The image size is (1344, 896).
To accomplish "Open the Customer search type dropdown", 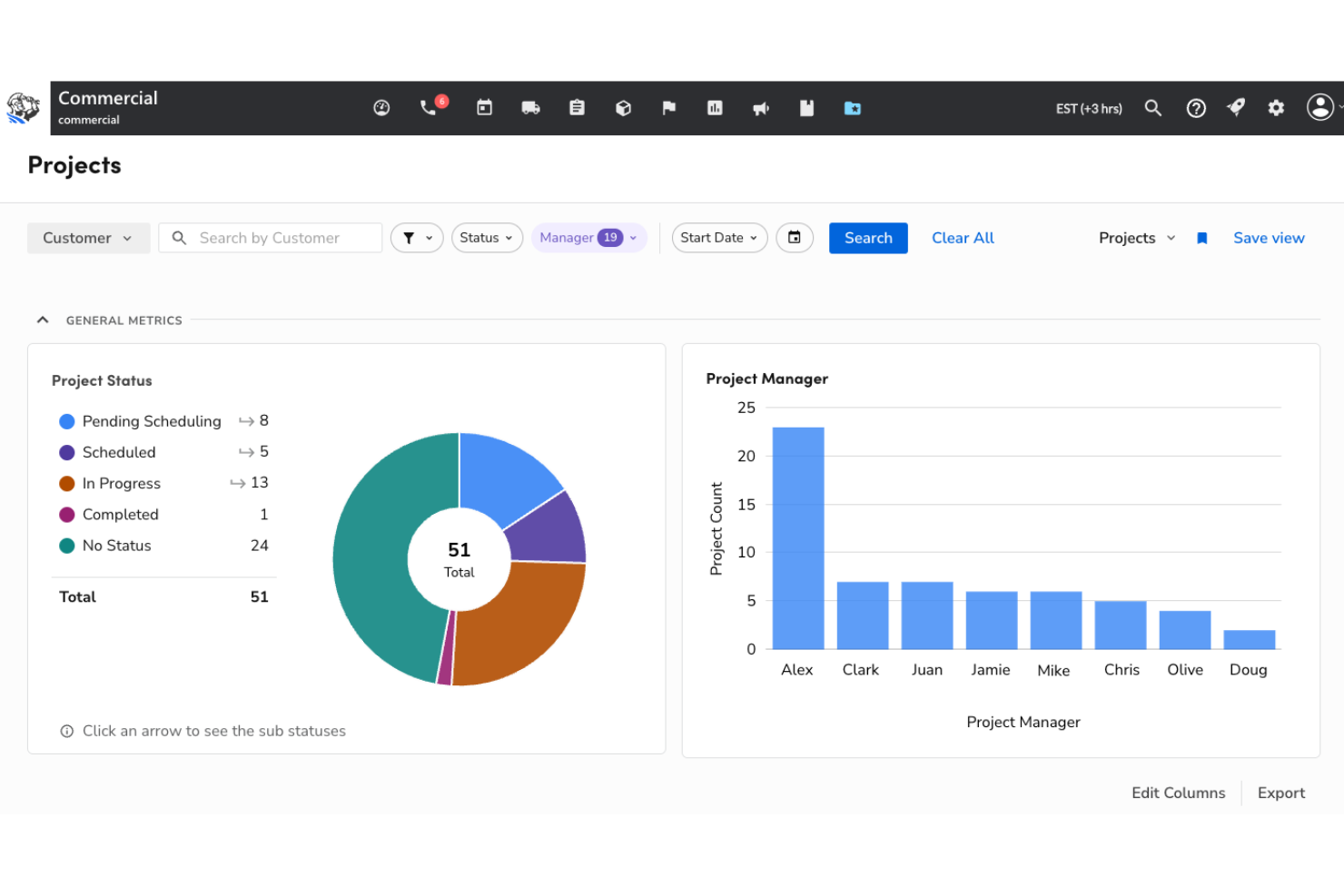I will point(87,237).
